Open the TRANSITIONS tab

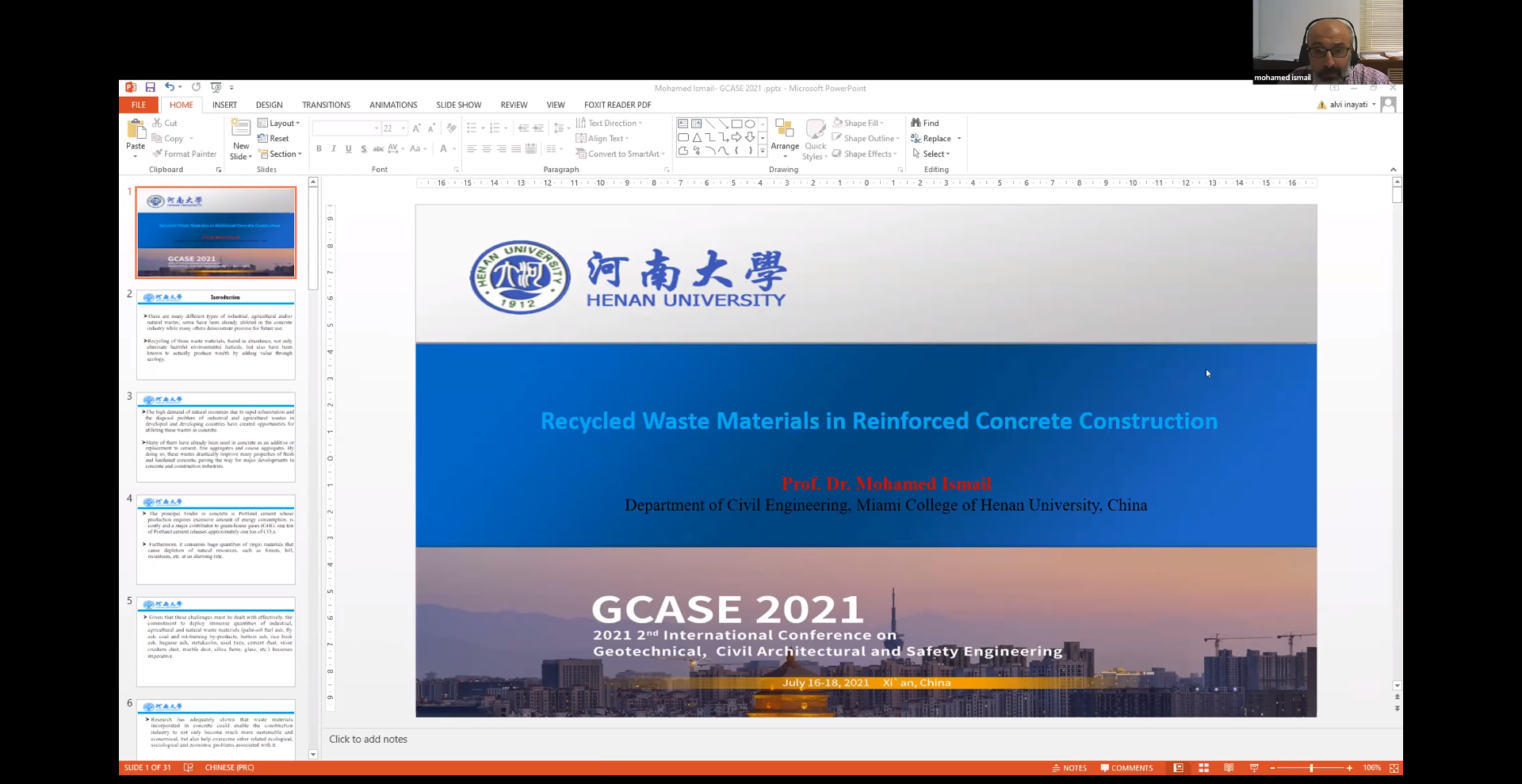click(326, 105)
